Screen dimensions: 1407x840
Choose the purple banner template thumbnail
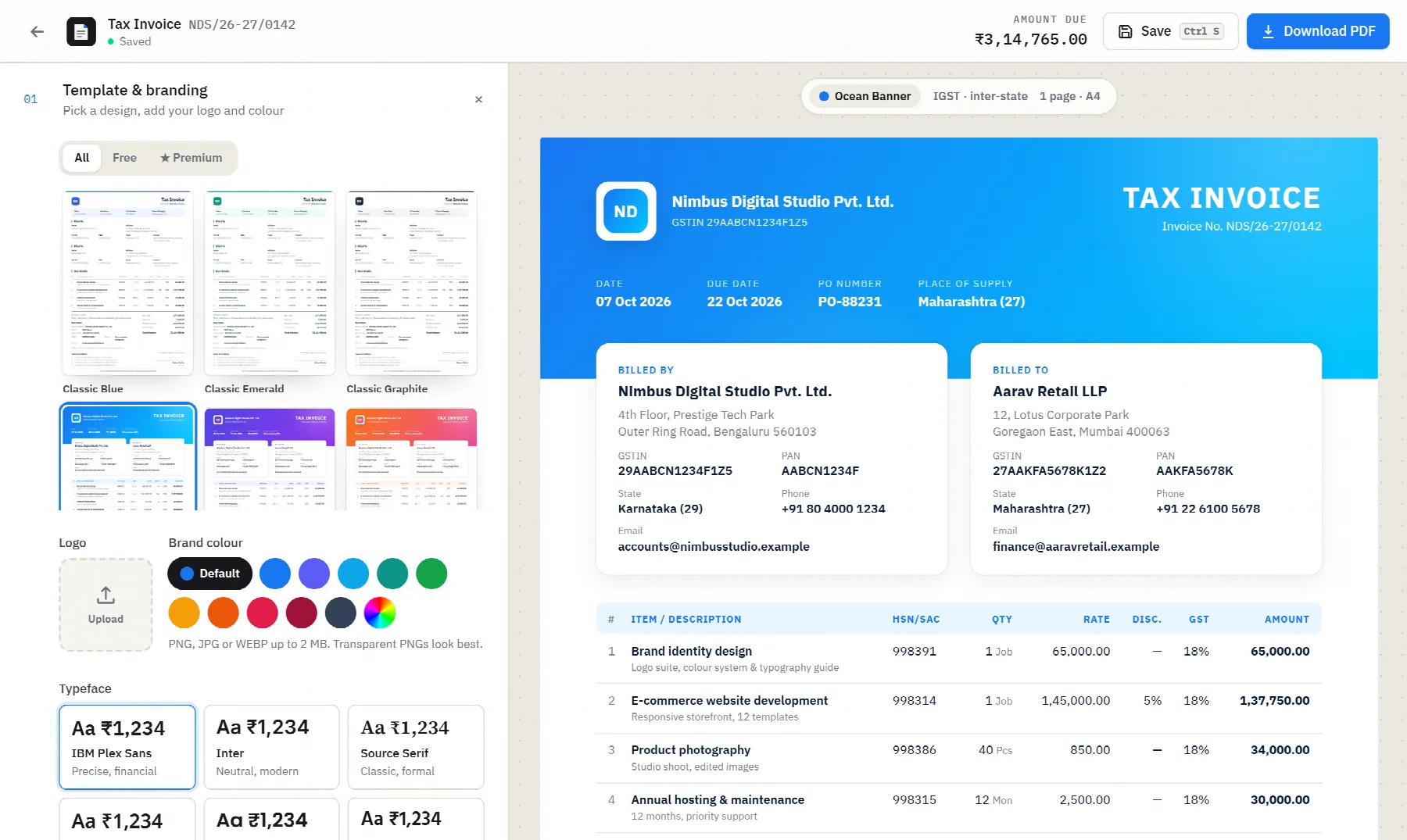270,459
